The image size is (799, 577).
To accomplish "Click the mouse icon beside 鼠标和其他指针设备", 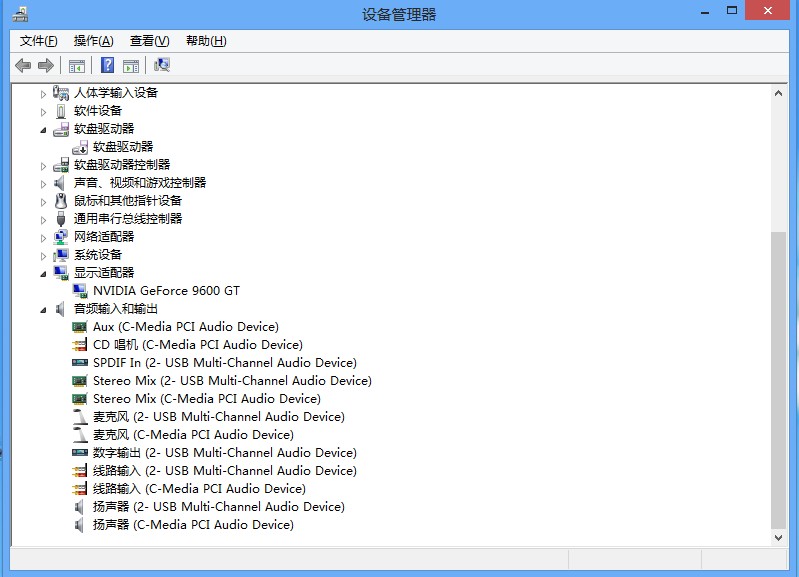I will tap(61, 201).
